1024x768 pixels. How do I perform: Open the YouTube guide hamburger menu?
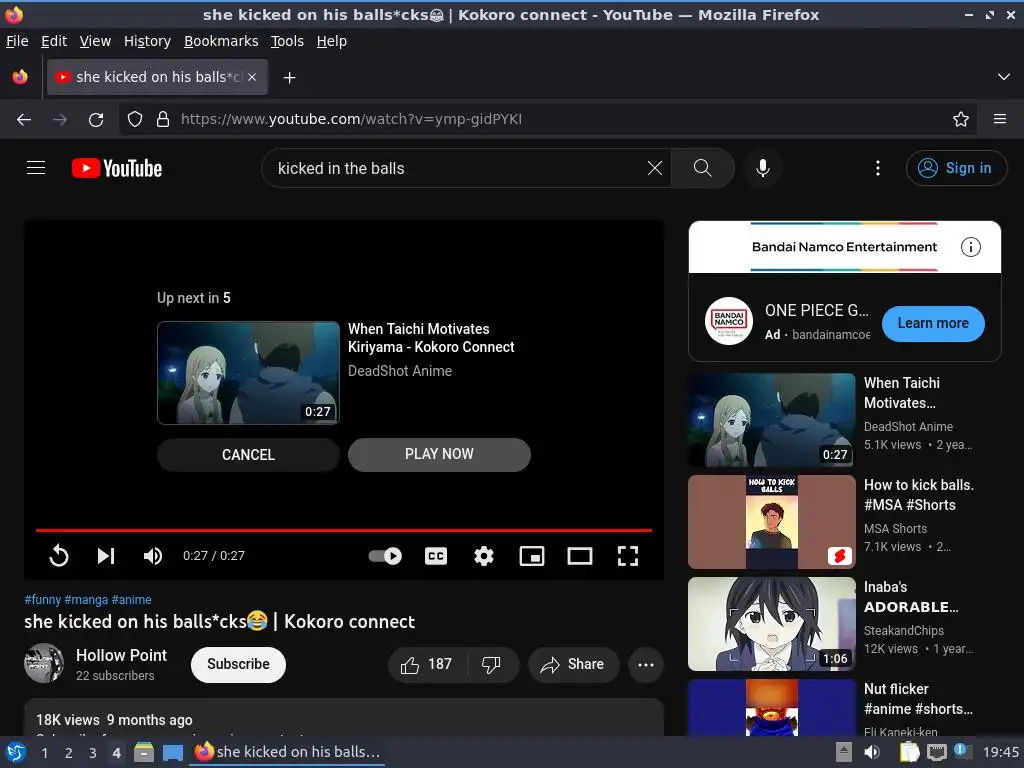coord(36,168)
